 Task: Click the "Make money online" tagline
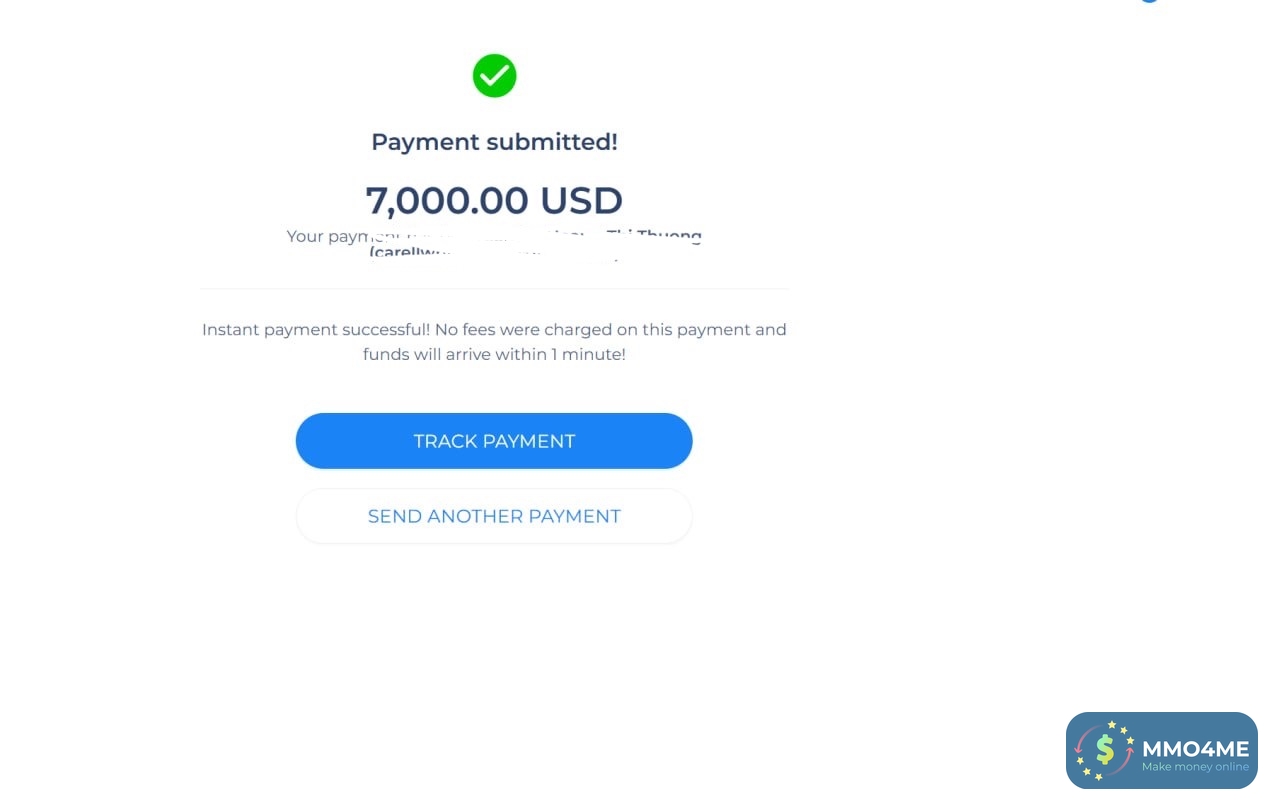(x=1195, y=767)
